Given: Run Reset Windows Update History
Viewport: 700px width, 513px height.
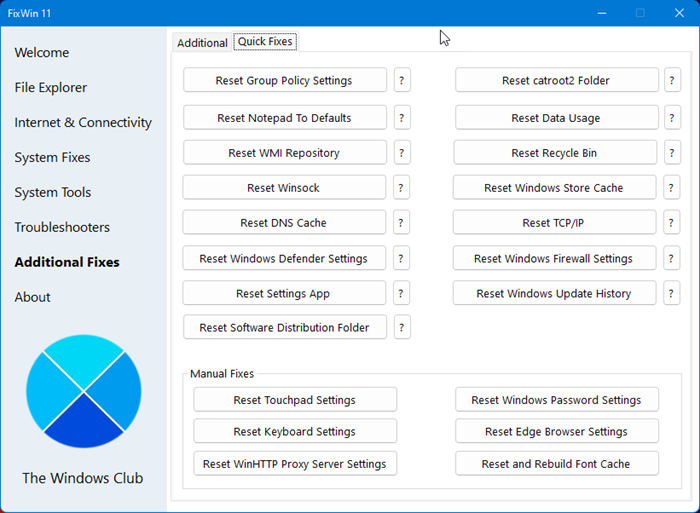Looking at the screenshot, I should pos(554,293).
